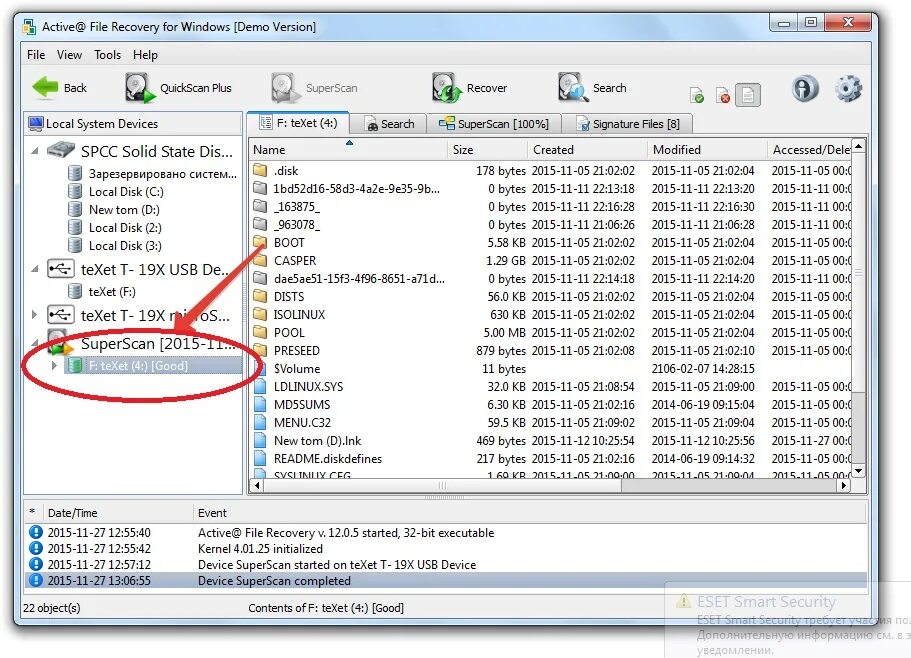911x658 pixels.
Task: Select Local Disk (3:) volume
Action: pos(125,246)
